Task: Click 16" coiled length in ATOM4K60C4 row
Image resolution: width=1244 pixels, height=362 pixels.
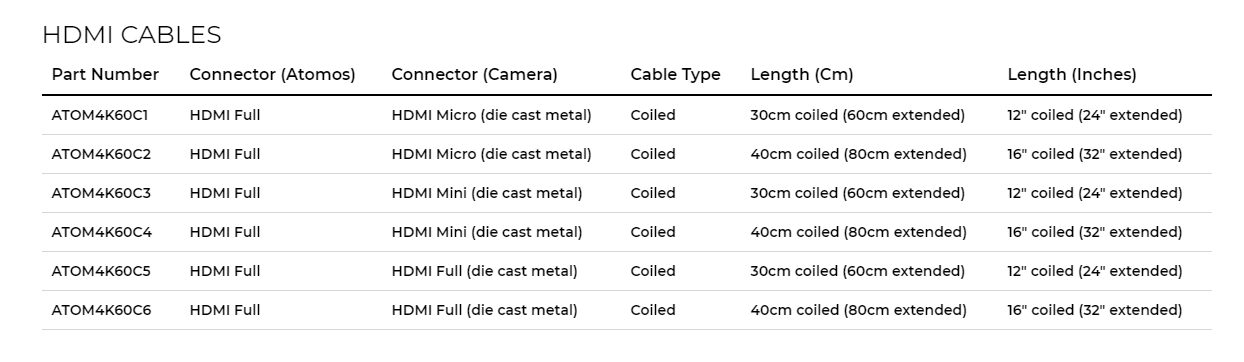Action: [1095, 232]
